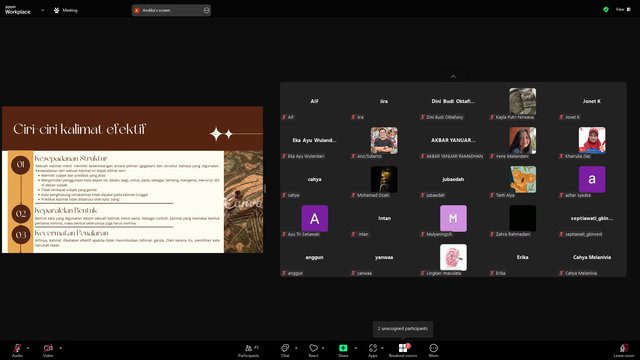Open the Apps panel

(x=373, y=350)
